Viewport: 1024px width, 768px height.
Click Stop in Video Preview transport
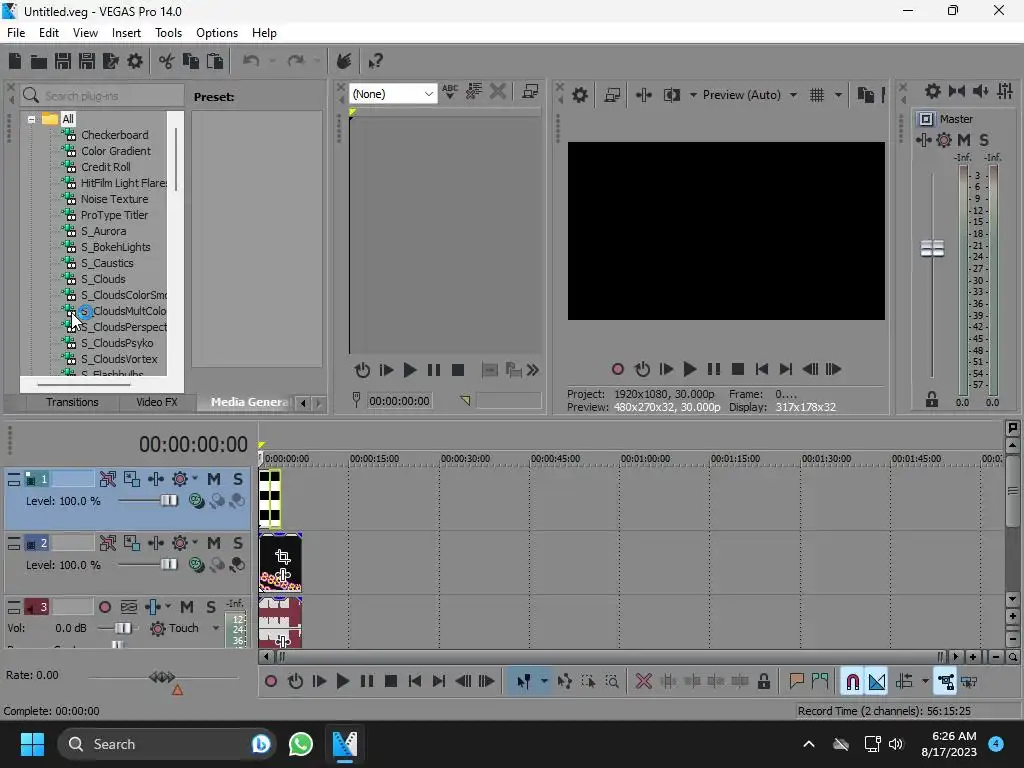[x=738, y=370]
